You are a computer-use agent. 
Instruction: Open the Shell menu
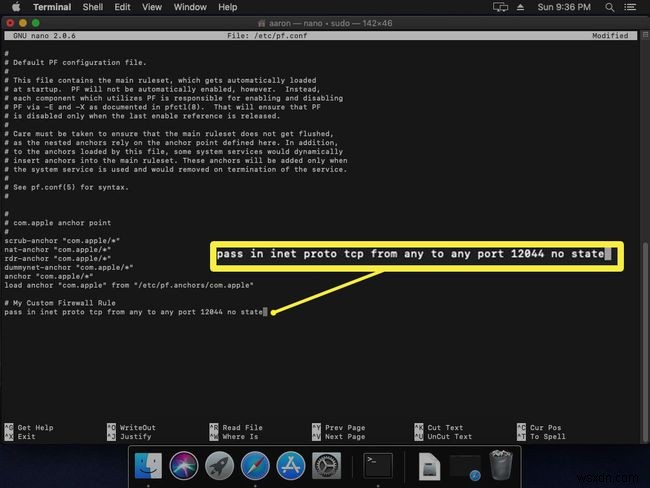pos(92,7)
